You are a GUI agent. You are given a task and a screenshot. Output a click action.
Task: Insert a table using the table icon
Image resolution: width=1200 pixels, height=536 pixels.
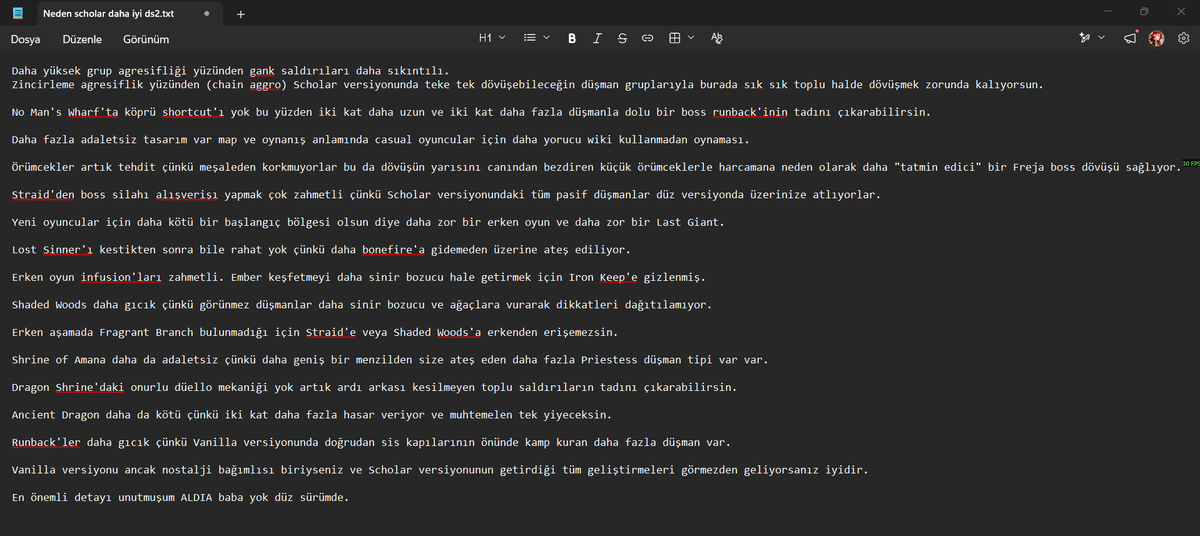(x=675, y=38)
